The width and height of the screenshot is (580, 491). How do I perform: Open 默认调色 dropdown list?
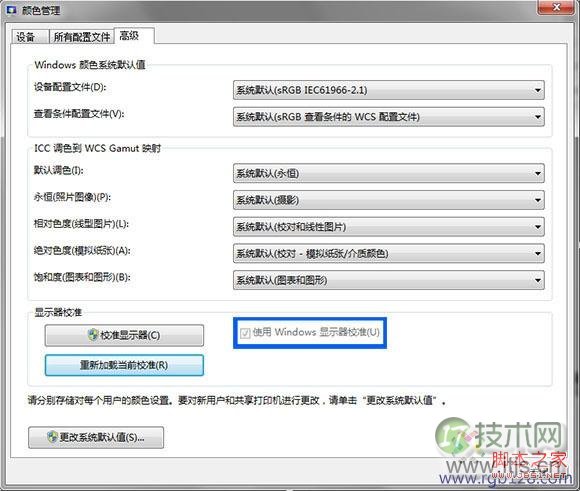[x=388, y=173]
